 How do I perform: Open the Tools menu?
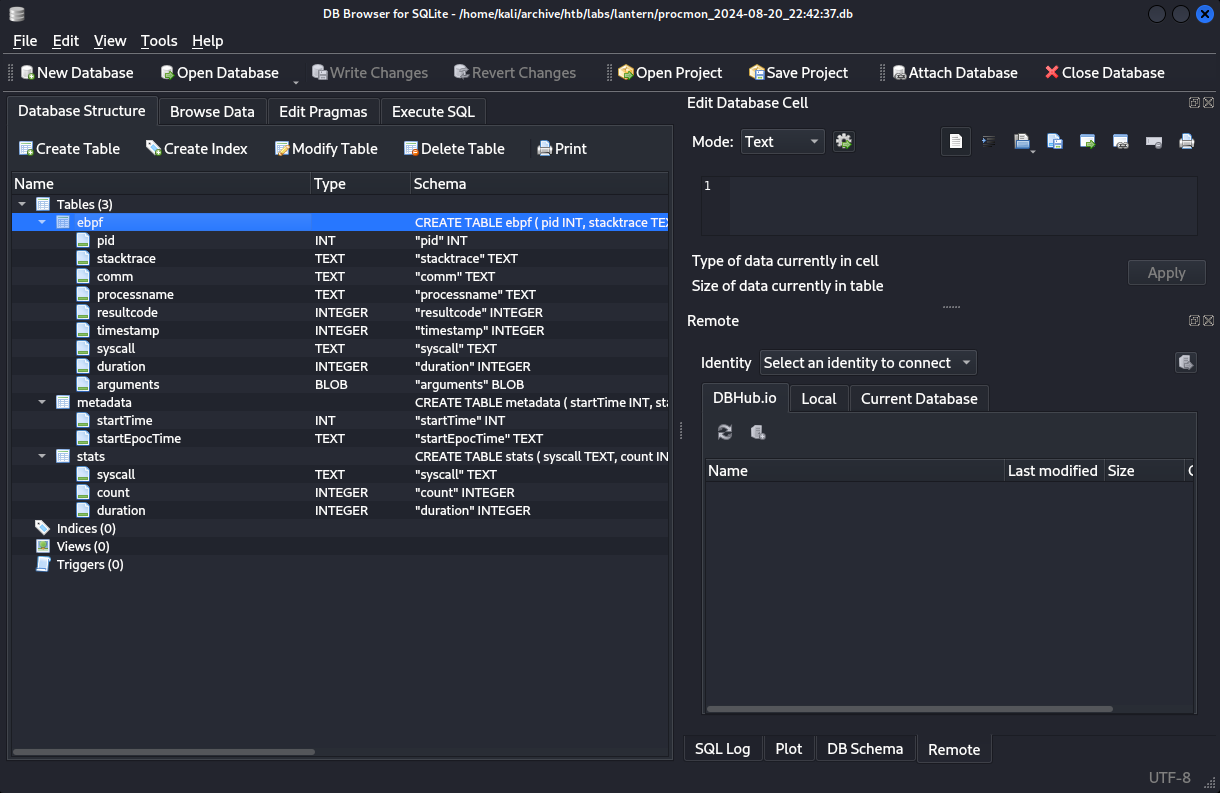(159, 41)
